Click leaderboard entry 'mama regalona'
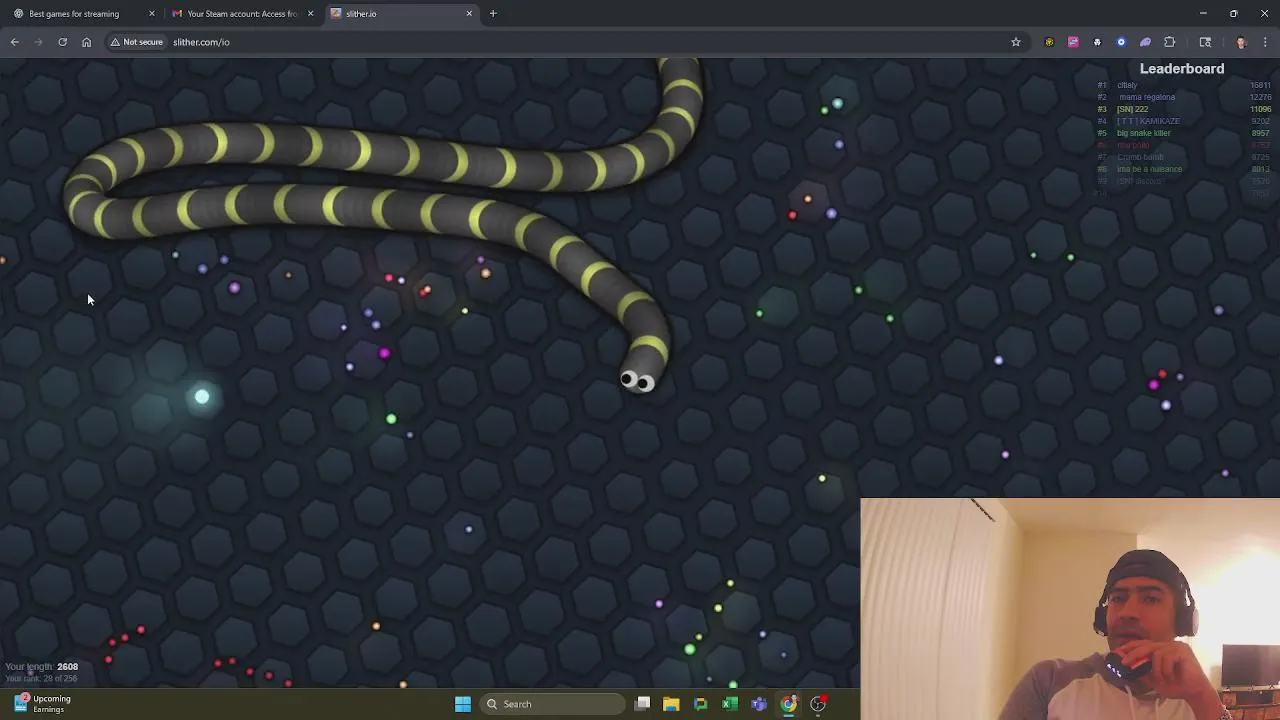 1146,97
